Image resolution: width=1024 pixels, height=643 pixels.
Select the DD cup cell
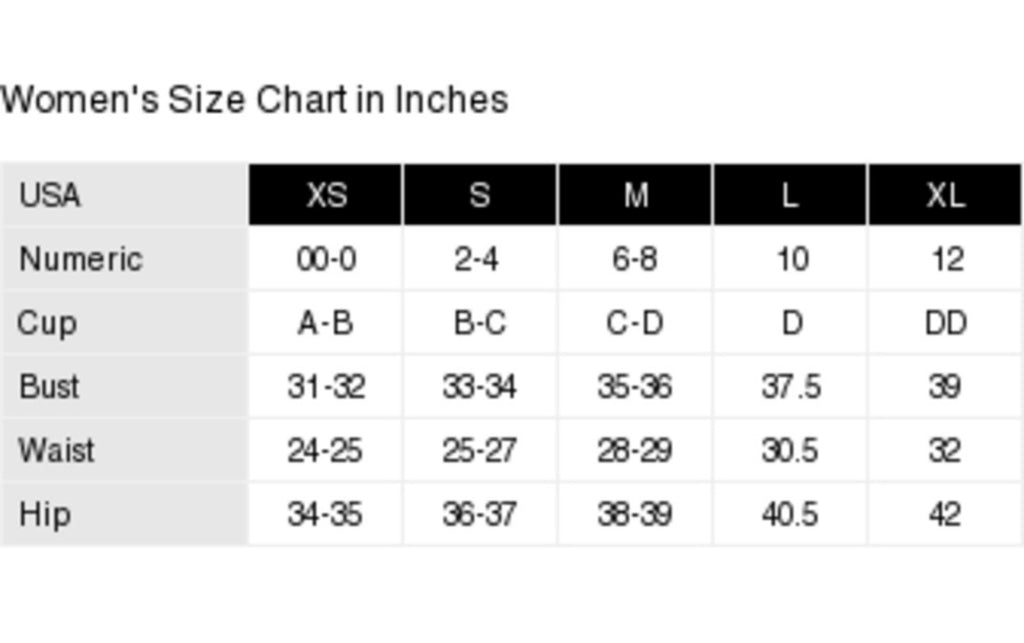point(945,322)
